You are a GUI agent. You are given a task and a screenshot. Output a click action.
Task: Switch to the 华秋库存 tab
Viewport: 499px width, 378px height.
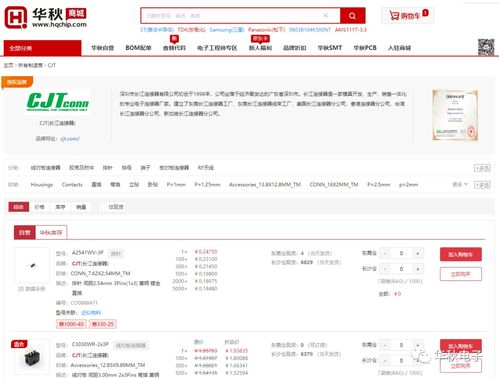coord(51,232)
